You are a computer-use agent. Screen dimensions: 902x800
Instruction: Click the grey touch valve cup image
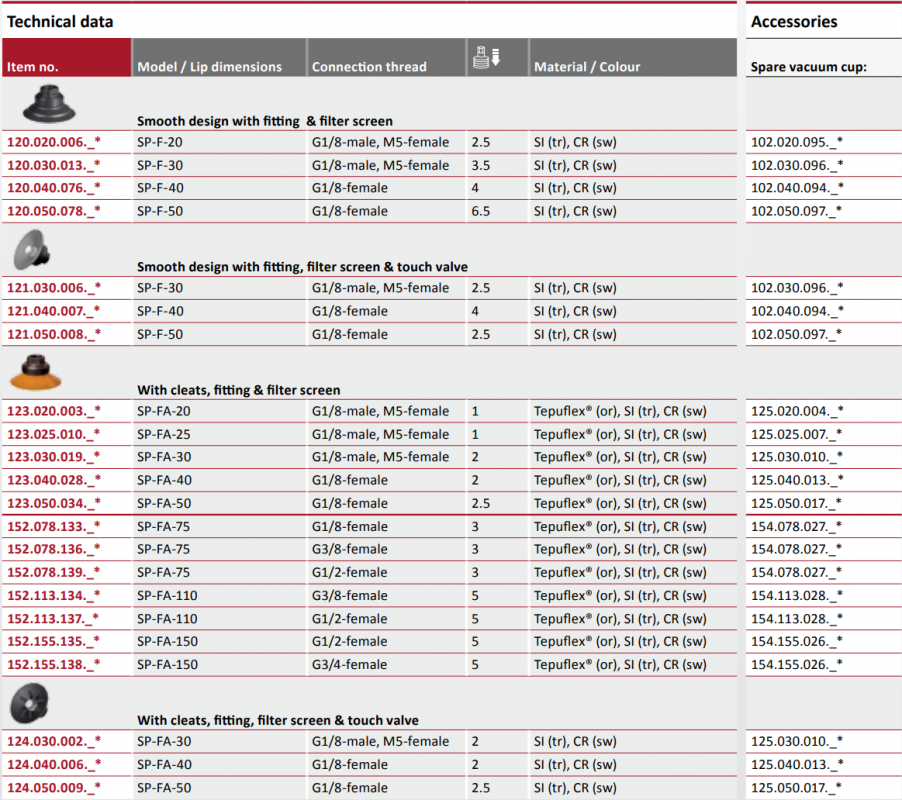click(x=32, y=250)
